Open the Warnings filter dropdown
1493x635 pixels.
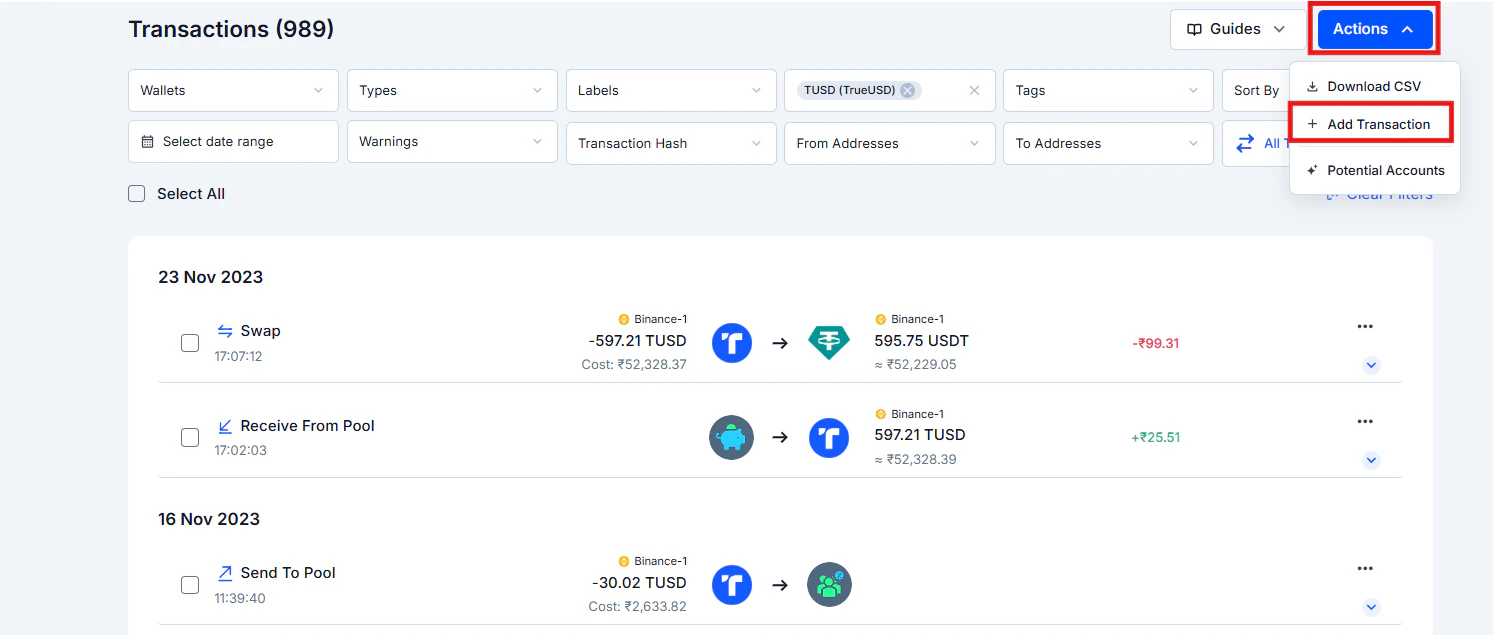452,142
